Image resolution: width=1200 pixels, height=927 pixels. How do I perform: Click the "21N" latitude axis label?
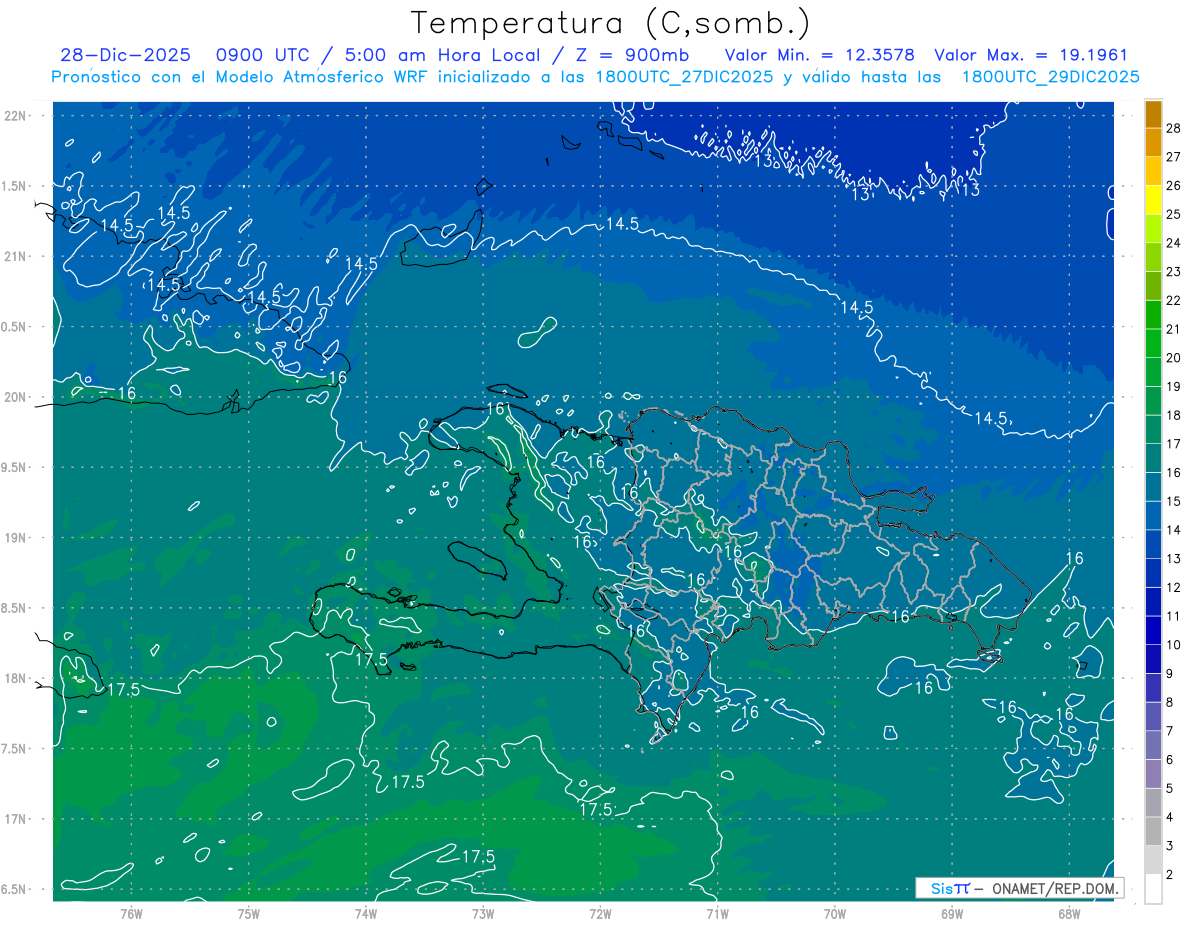pos(16,256)
